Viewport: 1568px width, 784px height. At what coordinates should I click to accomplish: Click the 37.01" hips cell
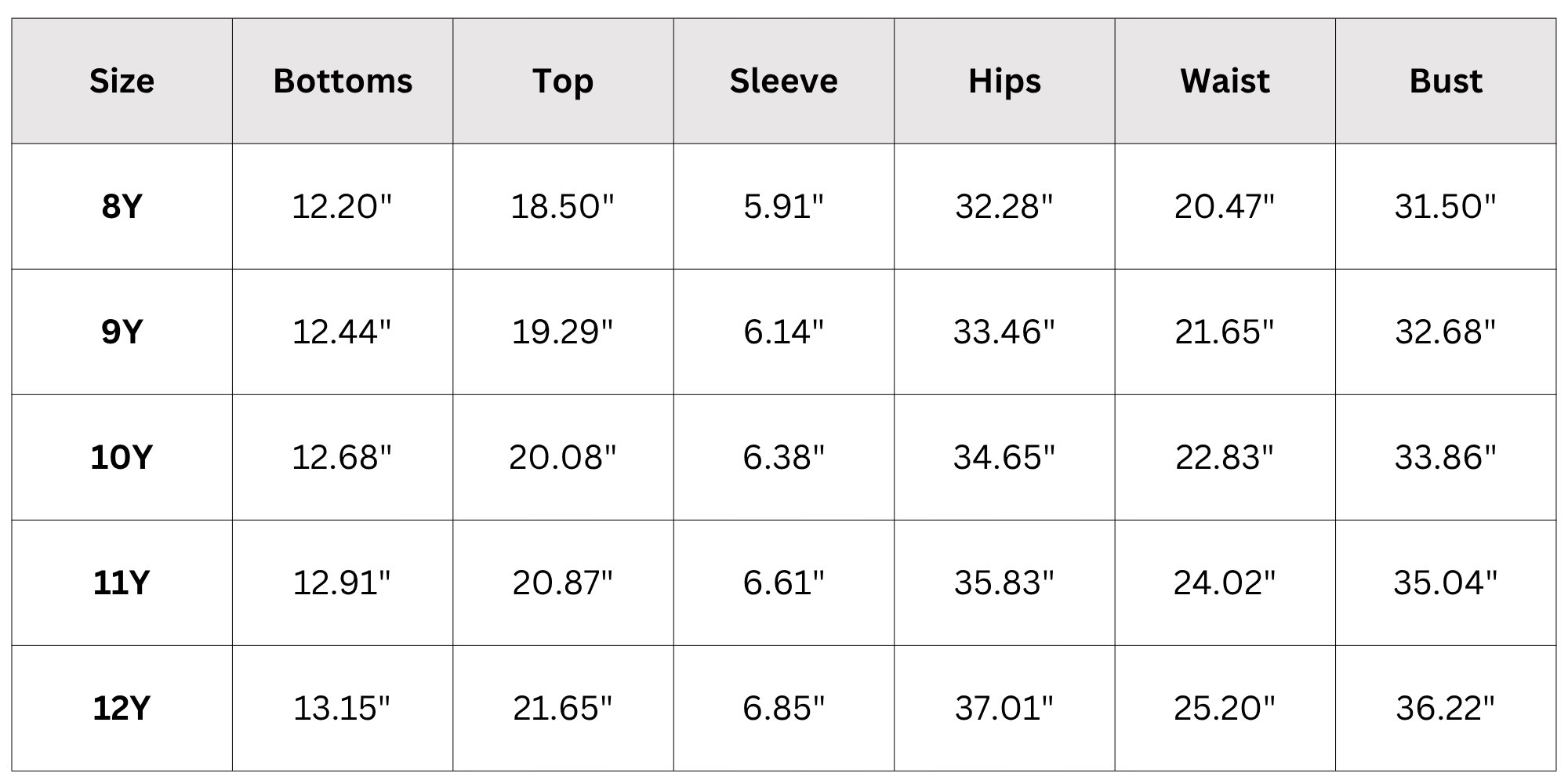(1004, 708)
